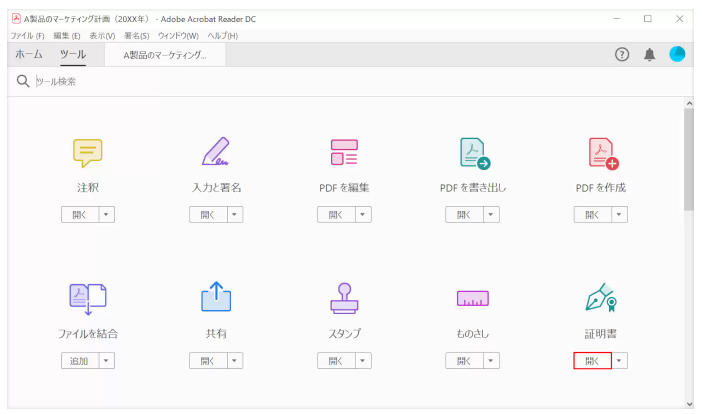
Task: Select the 入力と署名 pen signature icon
Action: (x=216, y=151)
